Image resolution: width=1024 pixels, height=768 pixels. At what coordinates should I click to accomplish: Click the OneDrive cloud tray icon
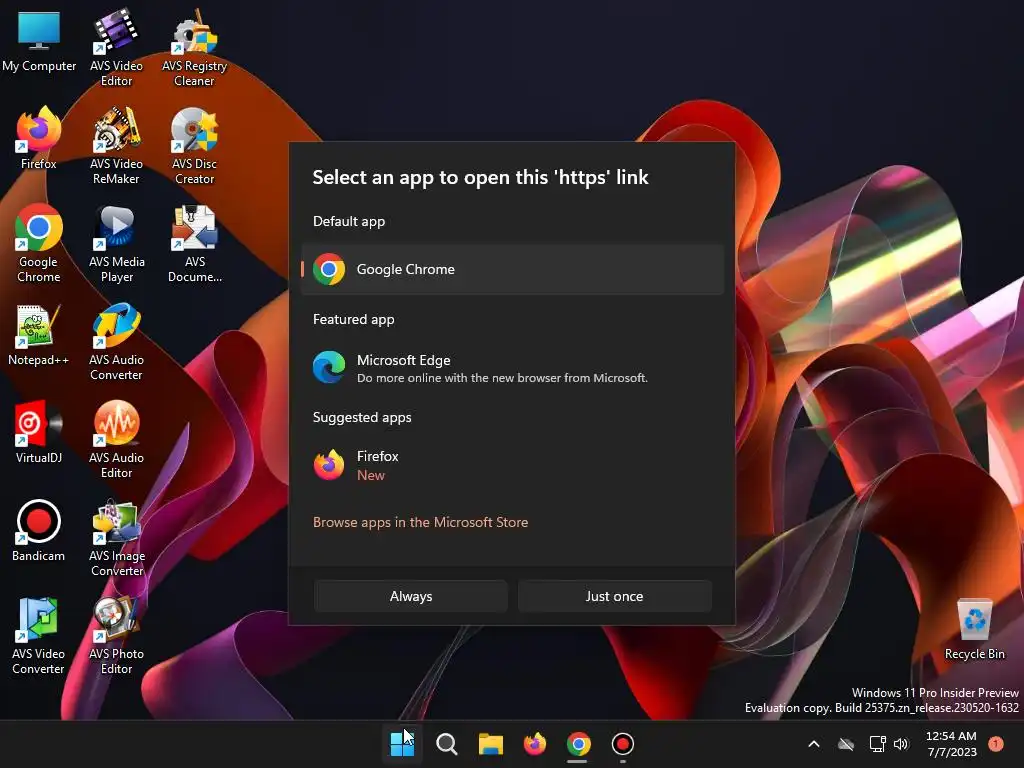point(846,744)
